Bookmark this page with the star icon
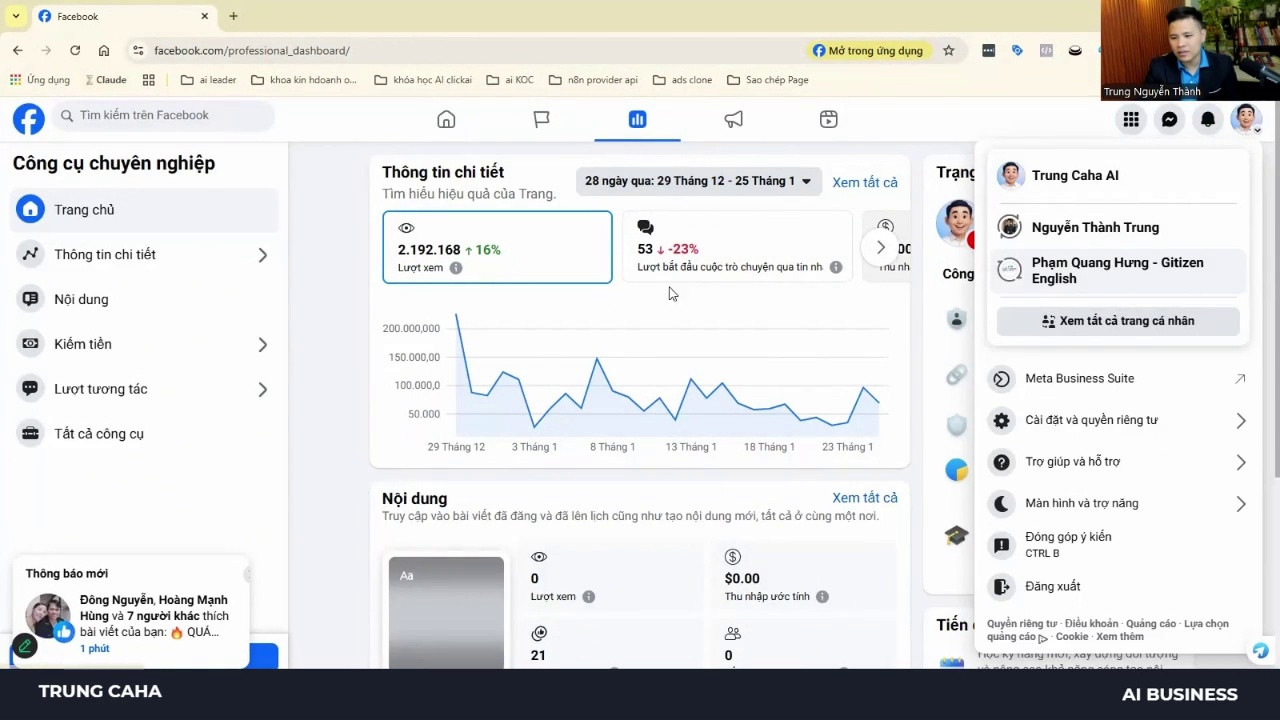The image size is (1280, 720). [x=948, y=50]
